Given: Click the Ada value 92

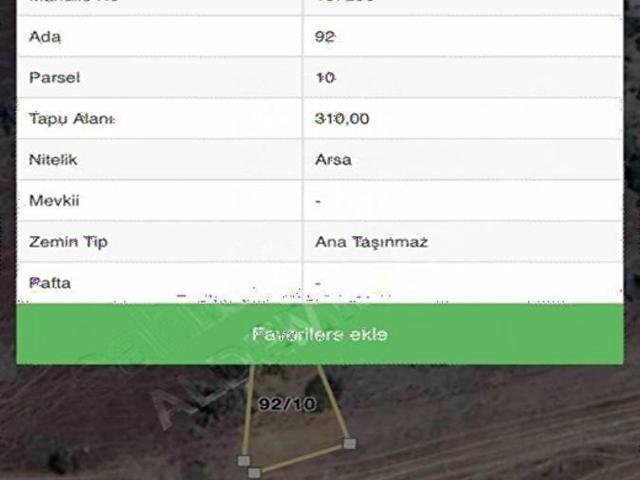Looking at the screenshot, I should (325, 37).
